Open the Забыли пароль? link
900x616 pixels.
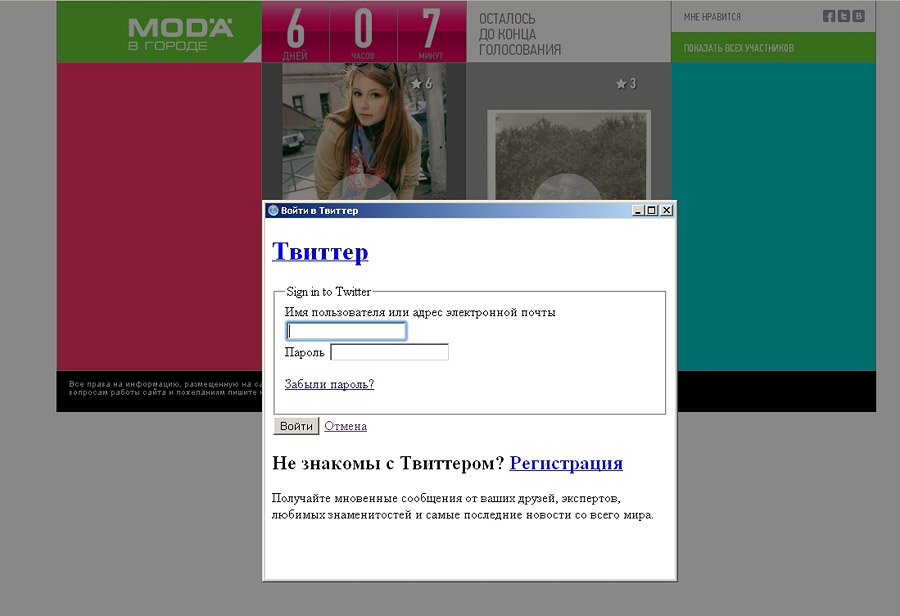point(329,384)
